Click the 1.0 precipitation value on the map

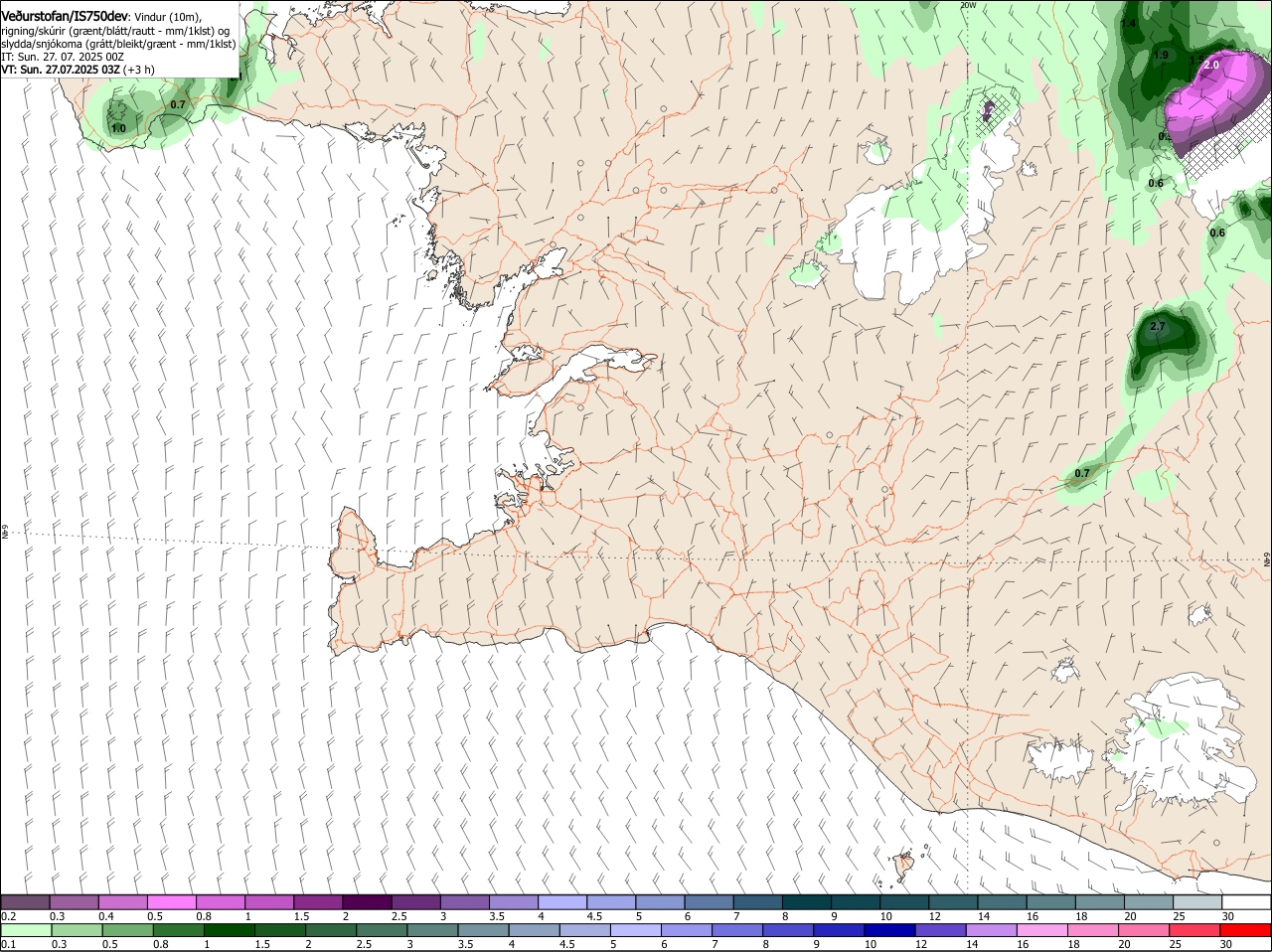click(118, 129)
